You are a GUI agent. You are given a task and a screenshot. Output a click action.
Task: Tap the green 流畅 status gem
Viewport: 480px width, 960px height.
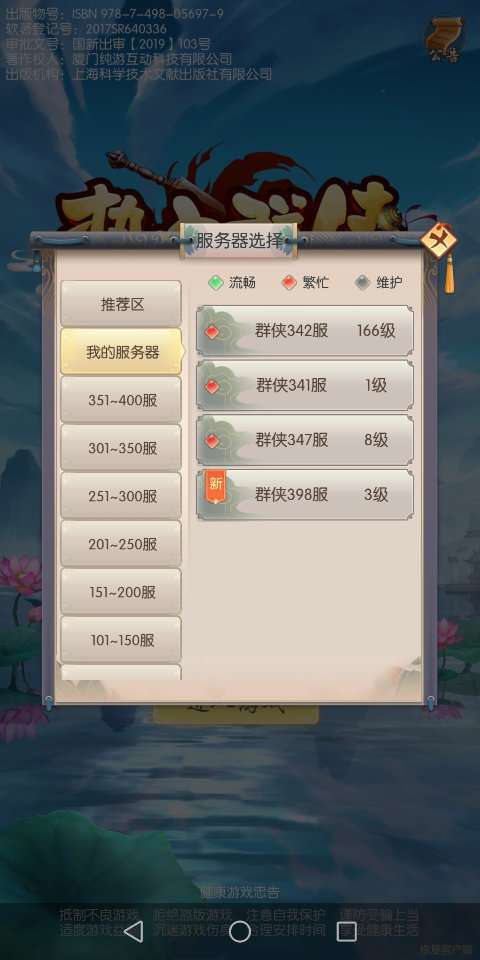tap(216, 283)
